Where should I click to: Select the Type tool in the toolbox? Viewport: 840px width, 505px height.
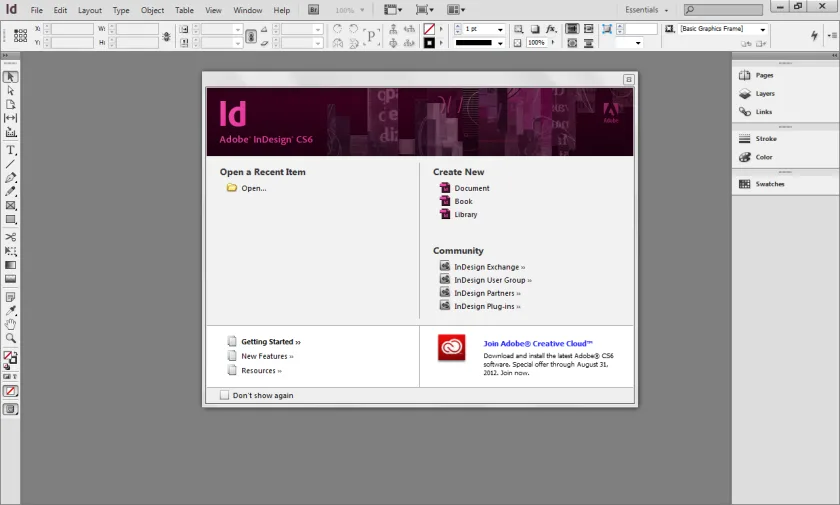[10, 150]
